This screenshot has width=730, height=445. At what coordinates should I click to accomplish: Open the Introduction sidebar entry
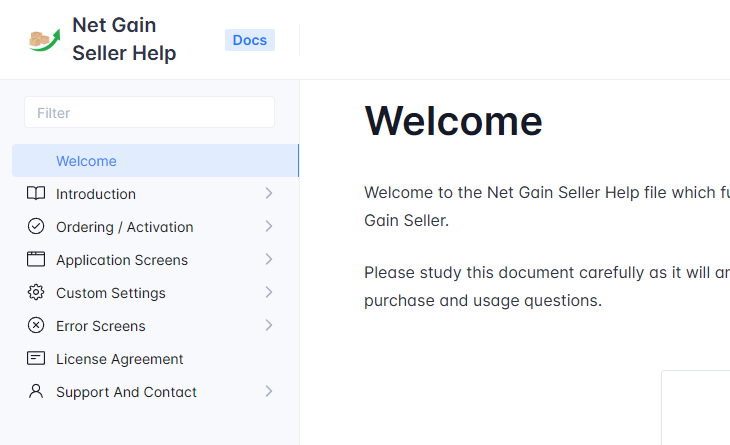click(96, 194)
